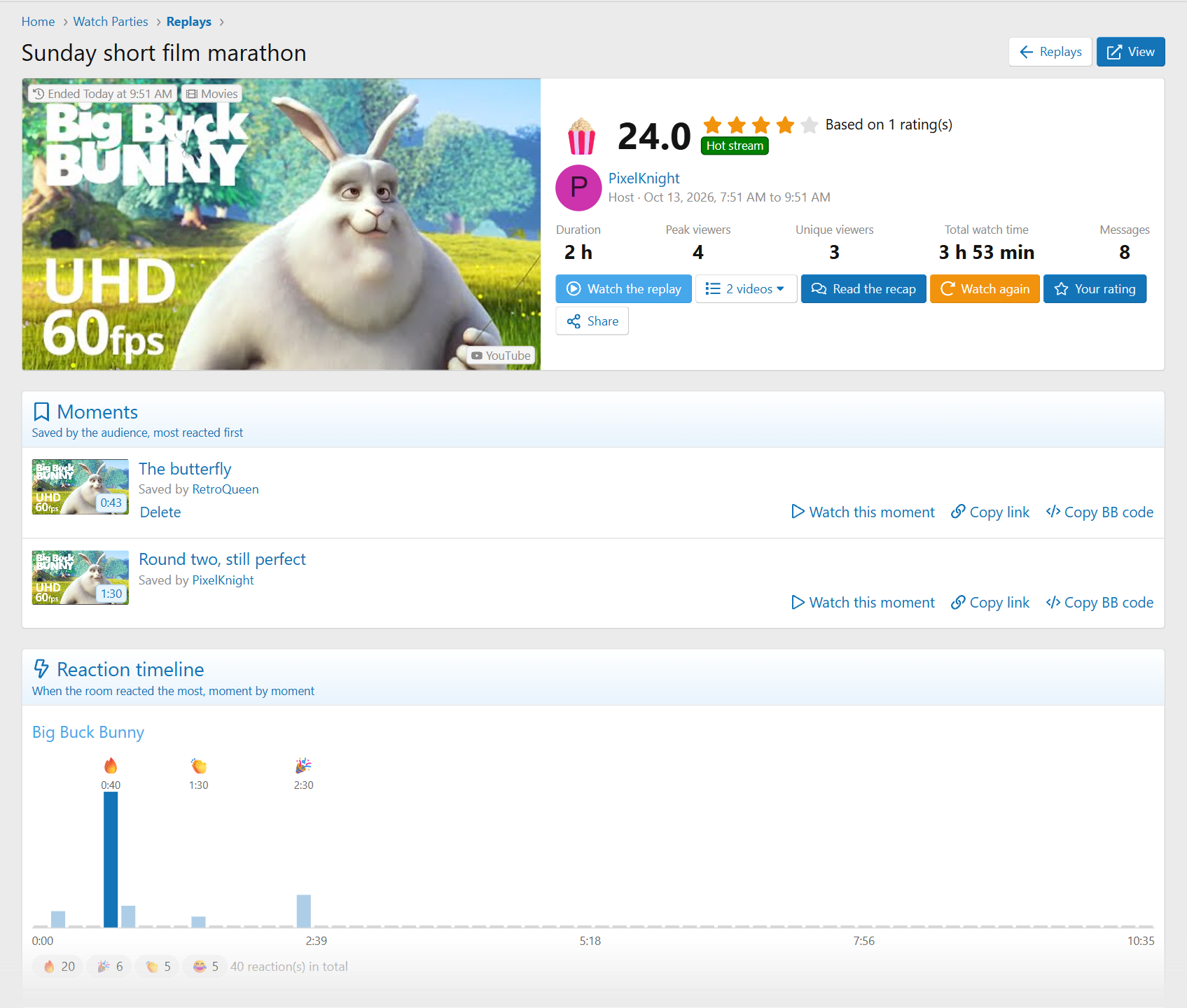
Task: Click the YouTube source badge
Action: [x=501, y=356]
